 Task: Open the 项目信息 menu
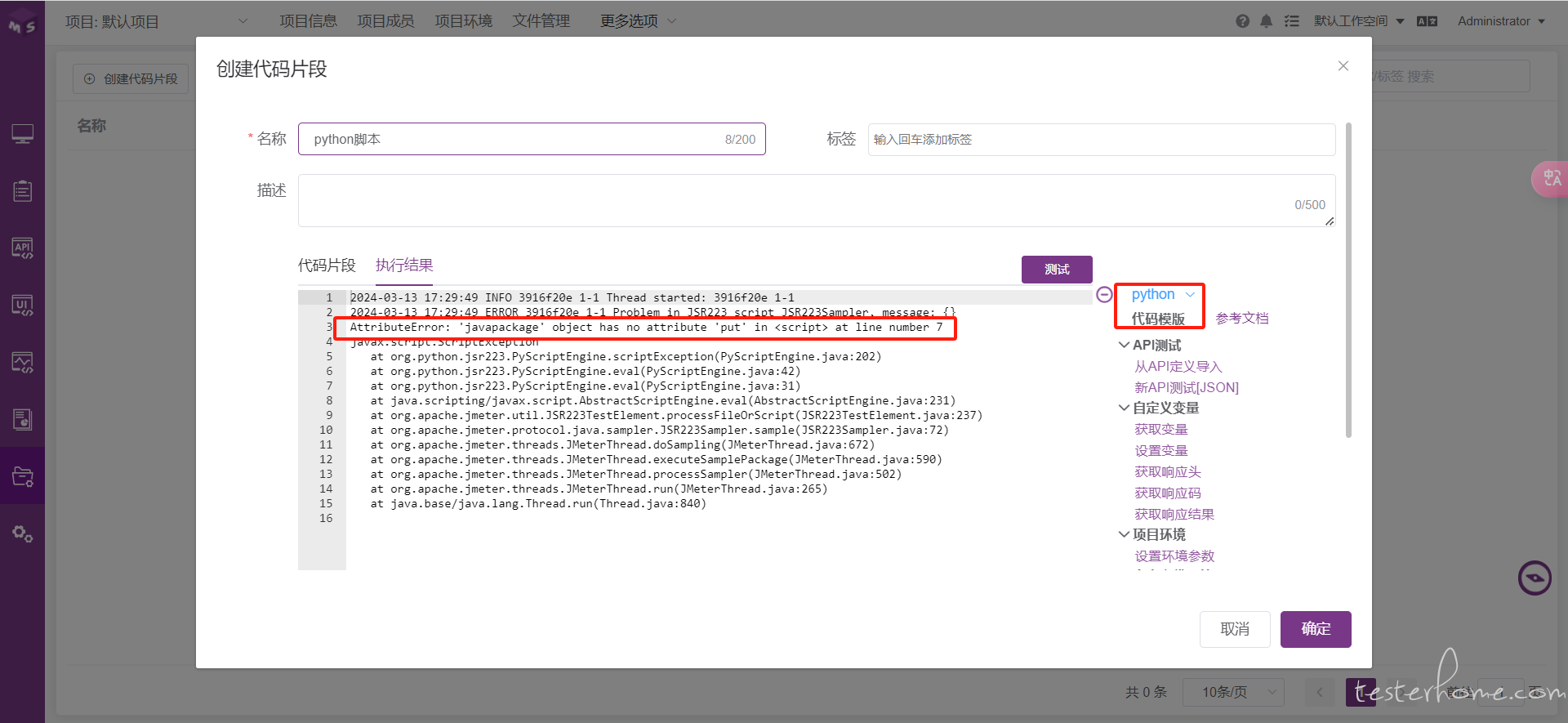309,21
